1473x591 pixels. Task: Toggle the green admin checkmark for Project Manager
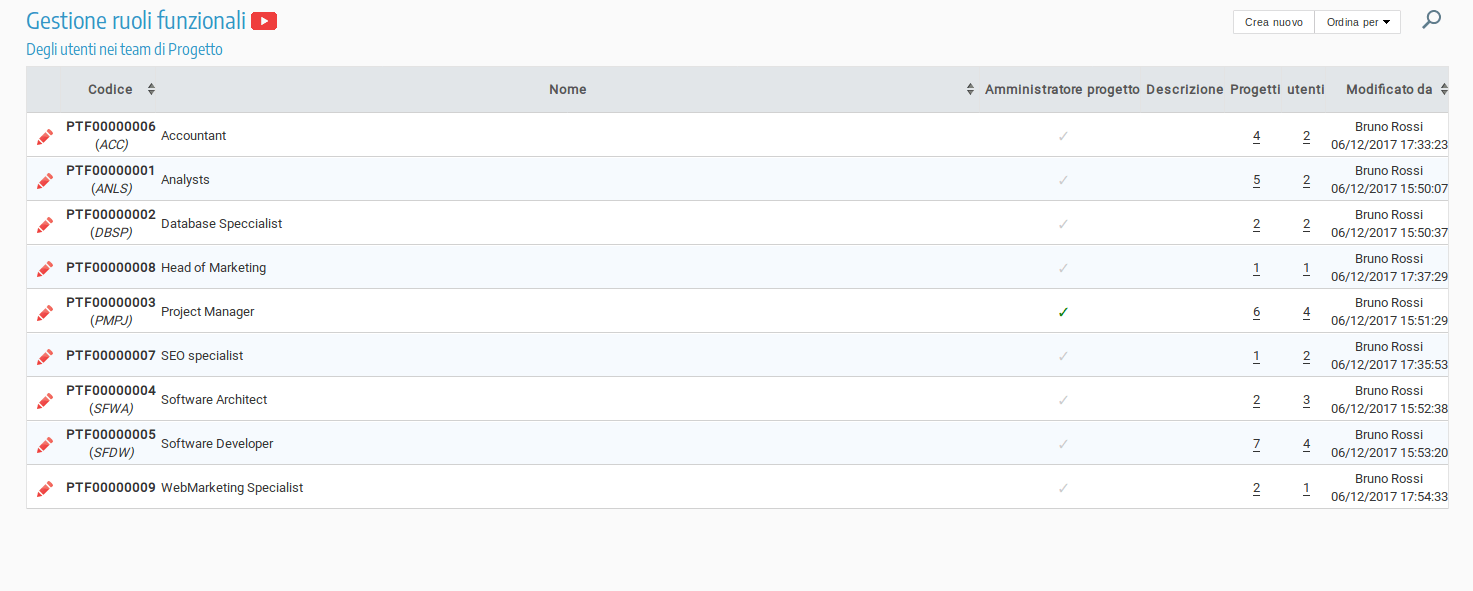pyautogui.click(x=1063, y=312)
